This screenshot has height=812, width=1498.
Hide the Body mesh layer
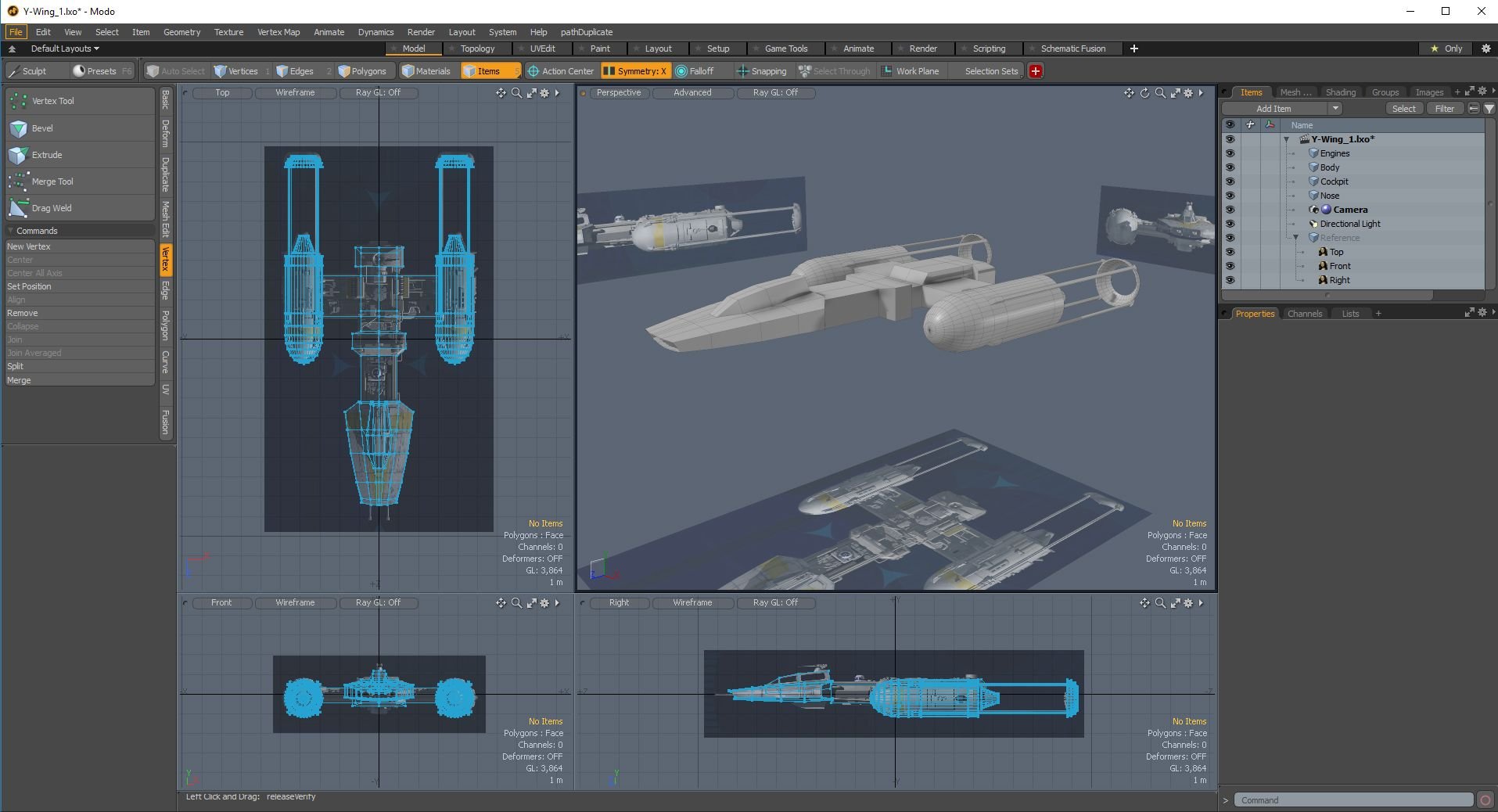tap(1230, 167)
